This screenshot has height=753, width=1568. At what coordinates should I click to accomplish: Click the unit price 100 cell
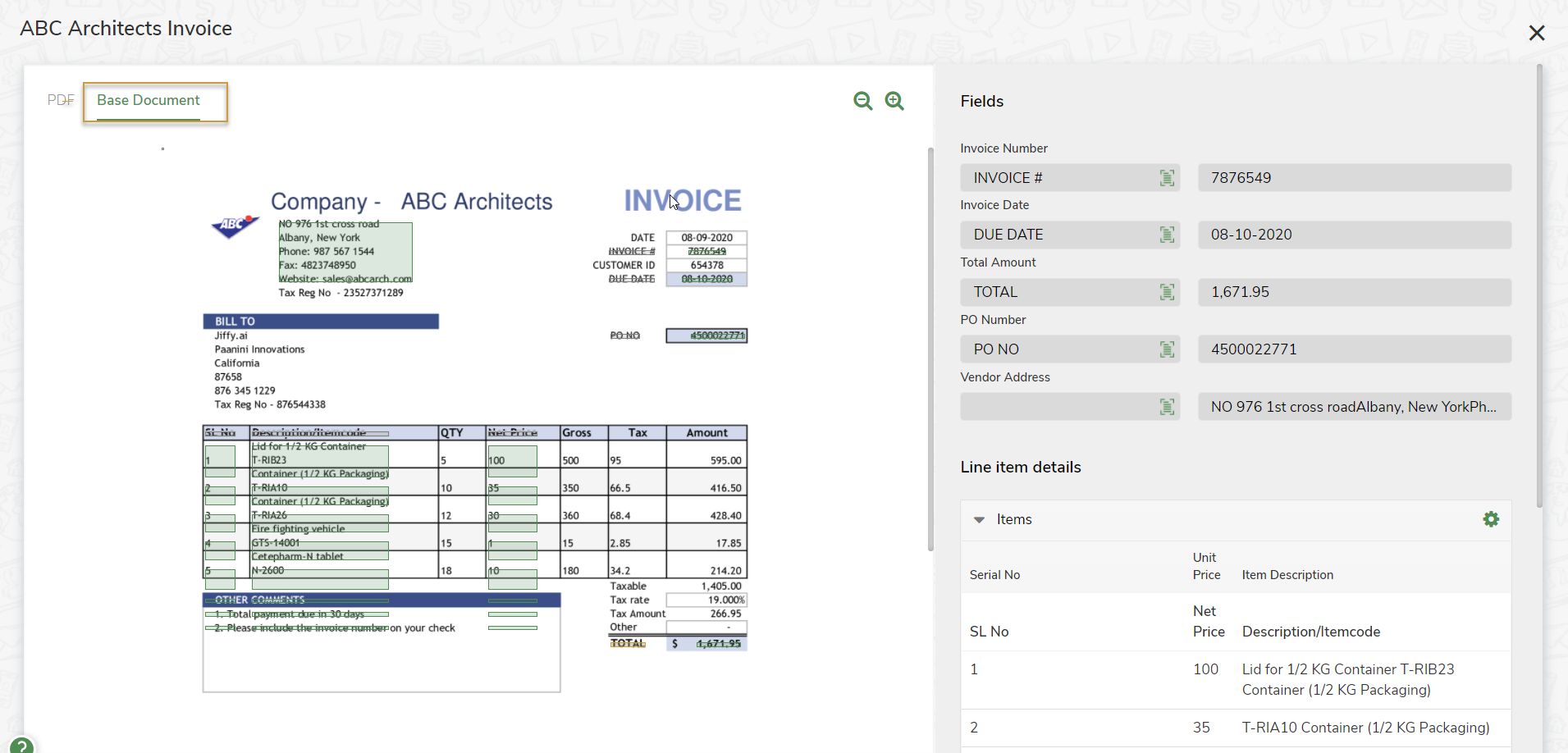pos(1205,669)
